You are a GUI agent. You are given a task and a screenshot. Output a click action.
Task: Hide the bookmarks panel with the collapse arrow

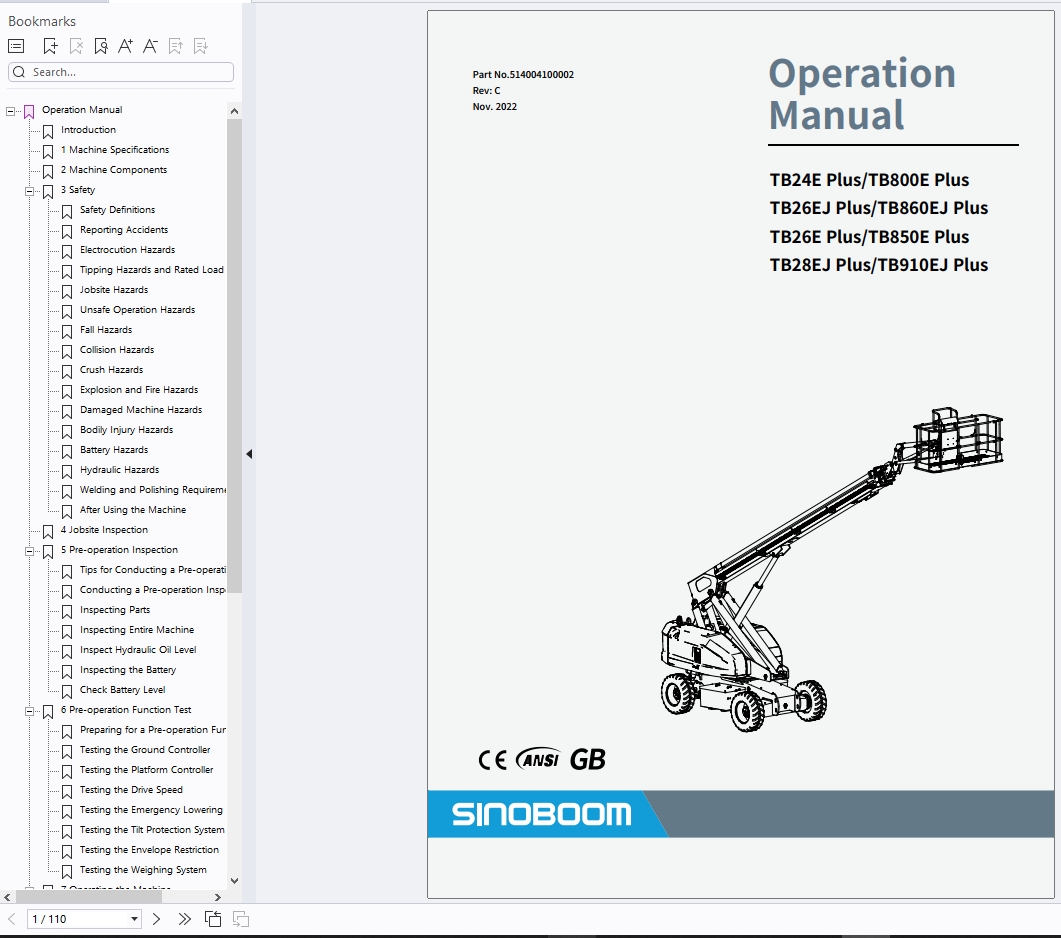pos(249,454)
